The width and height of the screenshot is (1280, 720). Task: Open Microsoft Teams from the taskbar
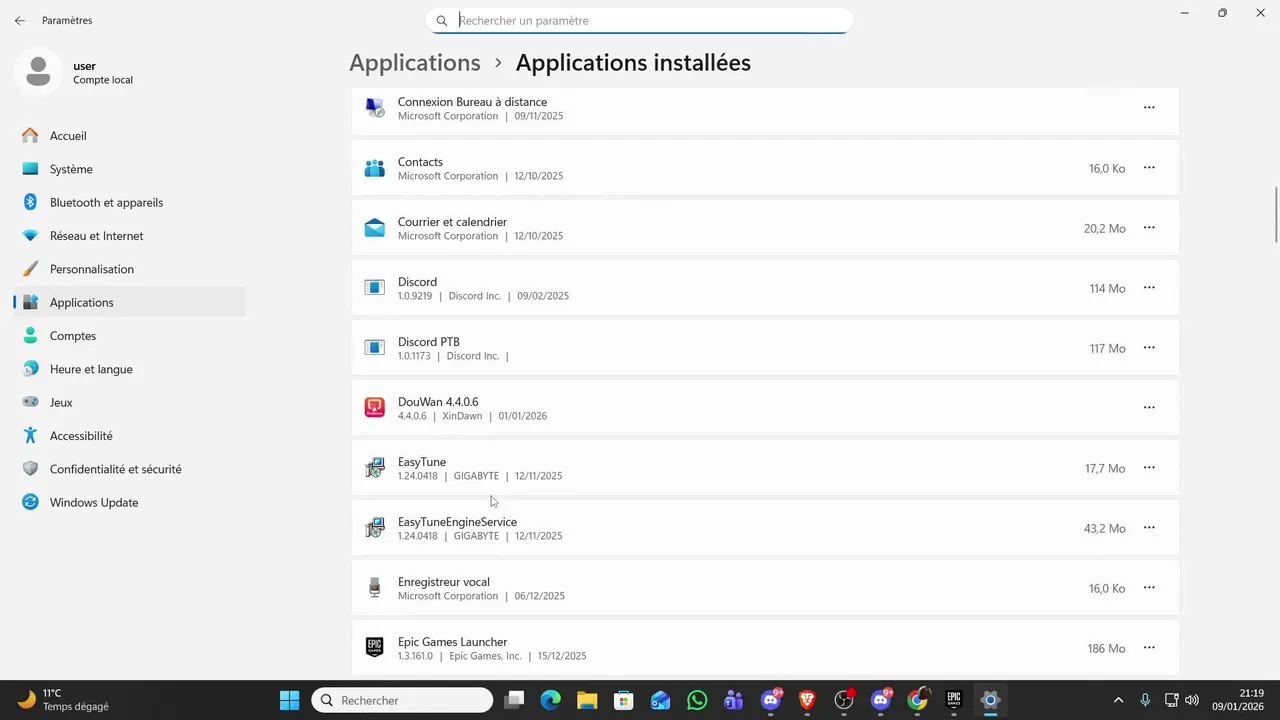(x=734, y=700)
